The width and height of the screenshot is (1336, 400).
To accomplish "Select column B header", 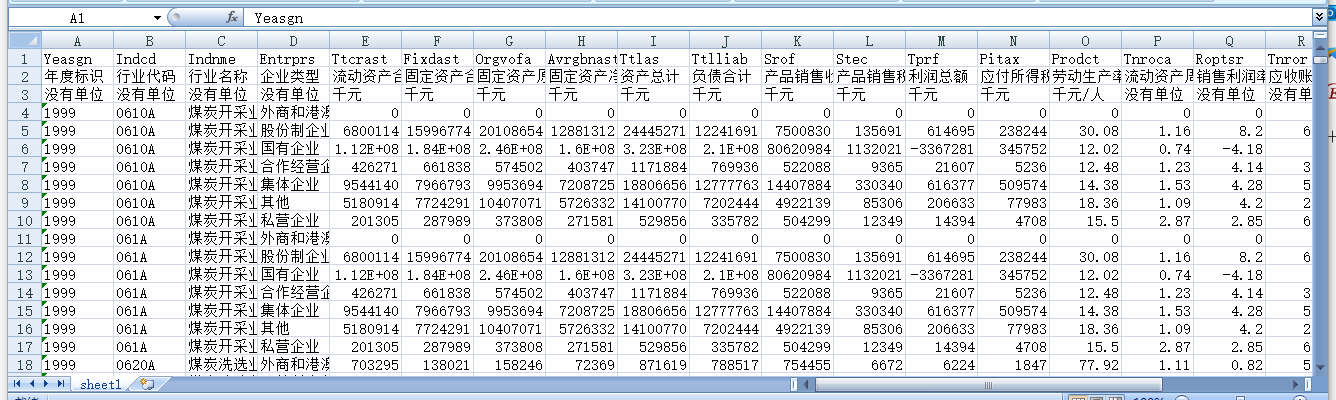I will (x=149, y=40).
